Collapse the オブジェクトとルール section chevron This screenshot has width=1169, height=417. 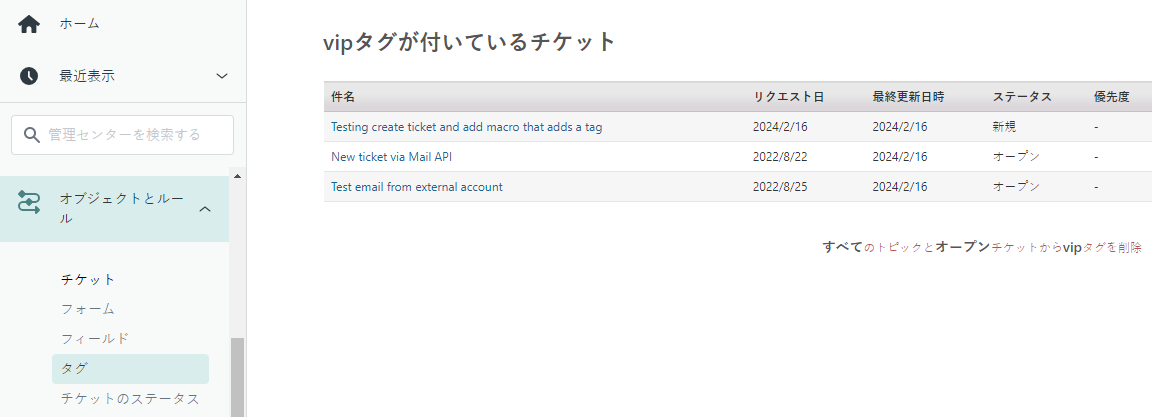[x=204, y=209]
